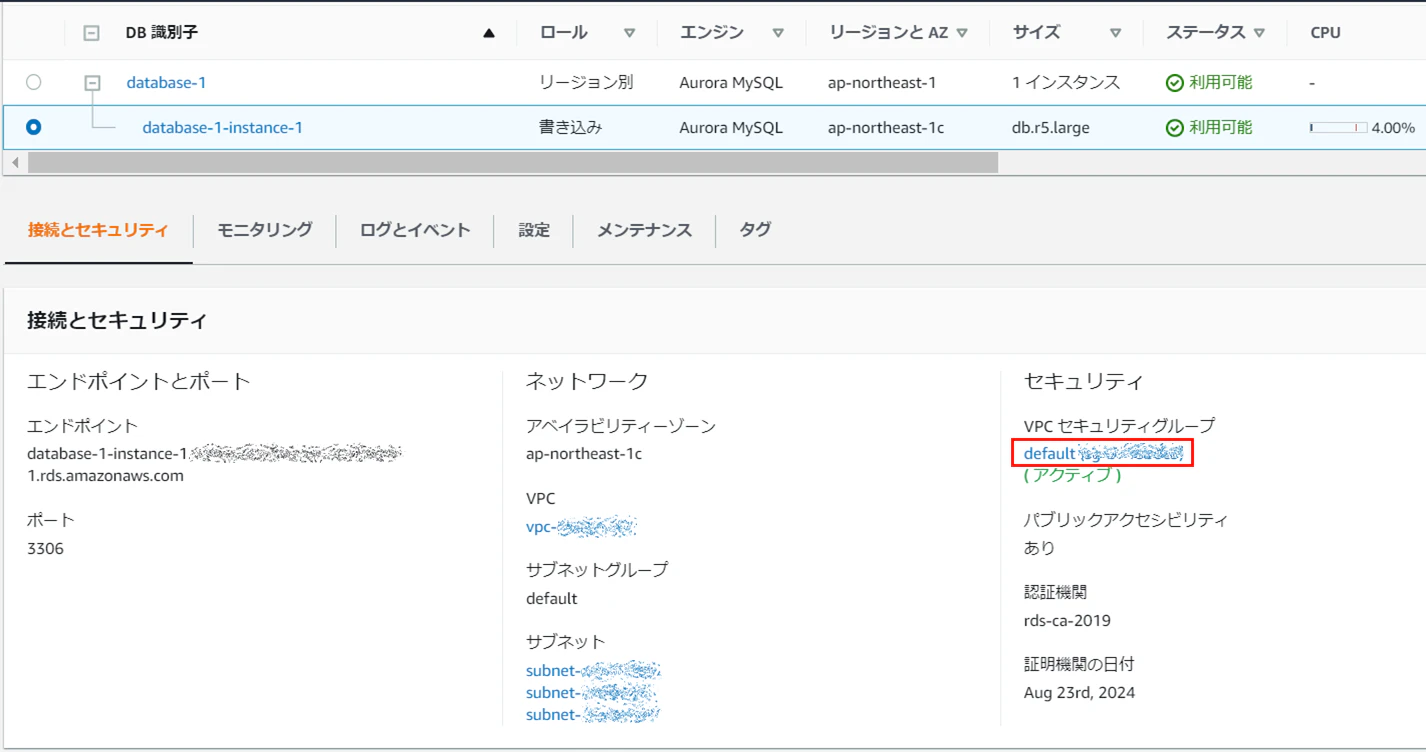Switch to the メンテナンス tab
This screenshot has width=1426, height=752.
click(x=644, y=230)
